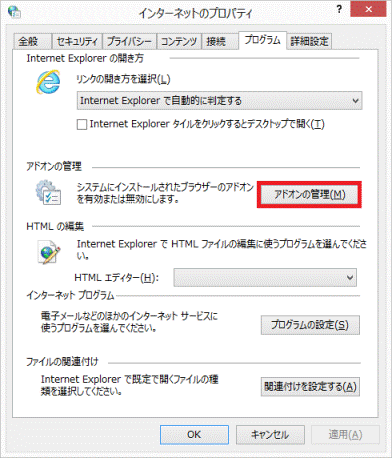Go to the 接続 tab
The width and height of the screenshot is (392, 458).
point(220,41)
